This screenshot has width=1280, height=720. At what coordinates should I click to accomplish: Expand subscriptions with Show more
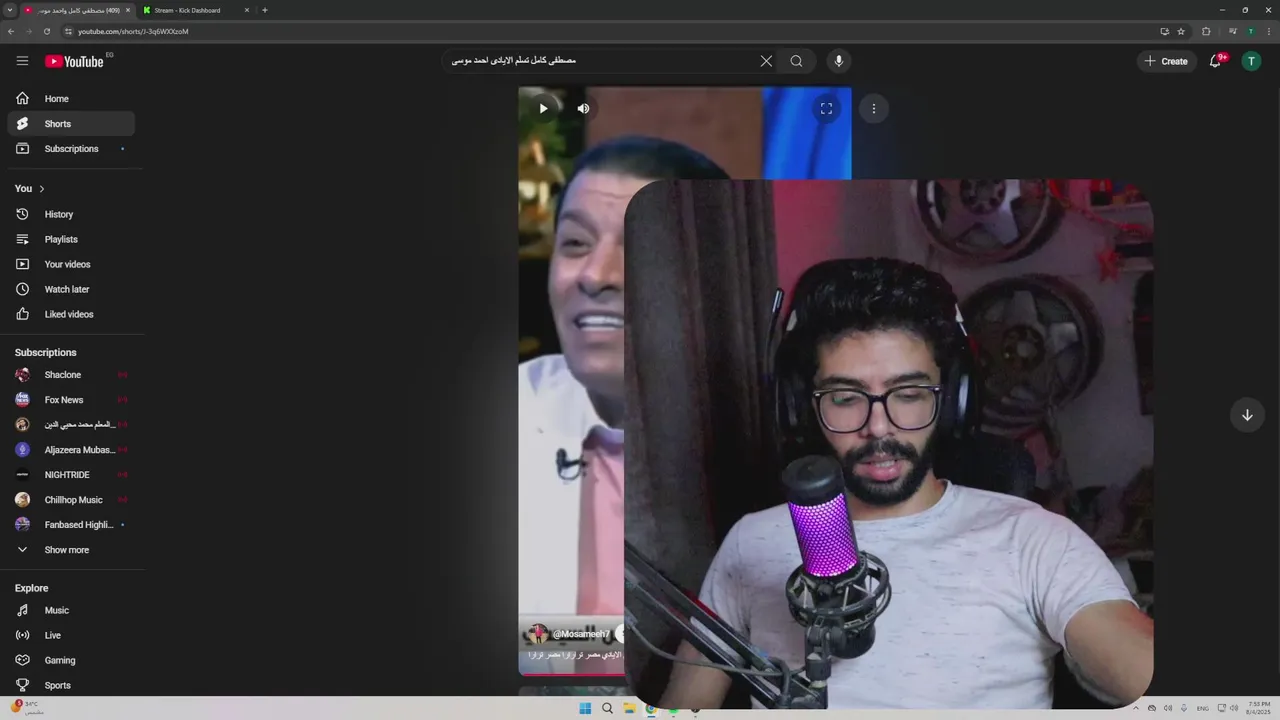pyautogui.click(x=70, y=550)
